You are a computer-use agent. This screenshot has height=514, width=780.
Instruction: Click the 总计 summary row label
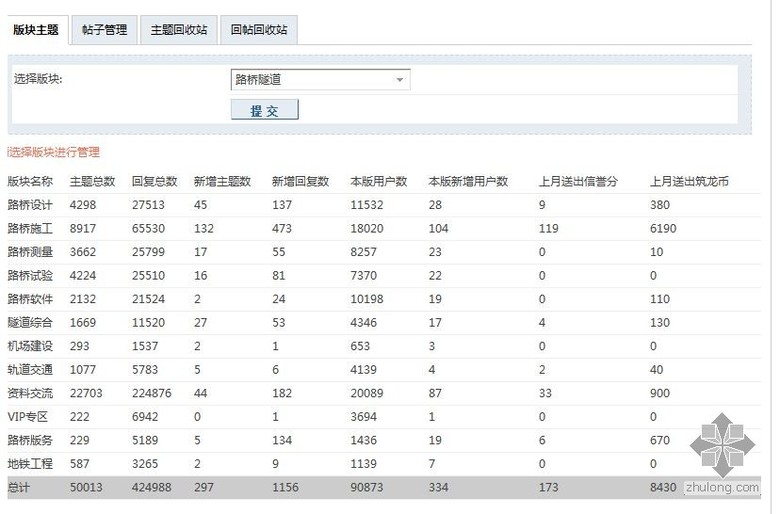20,488
